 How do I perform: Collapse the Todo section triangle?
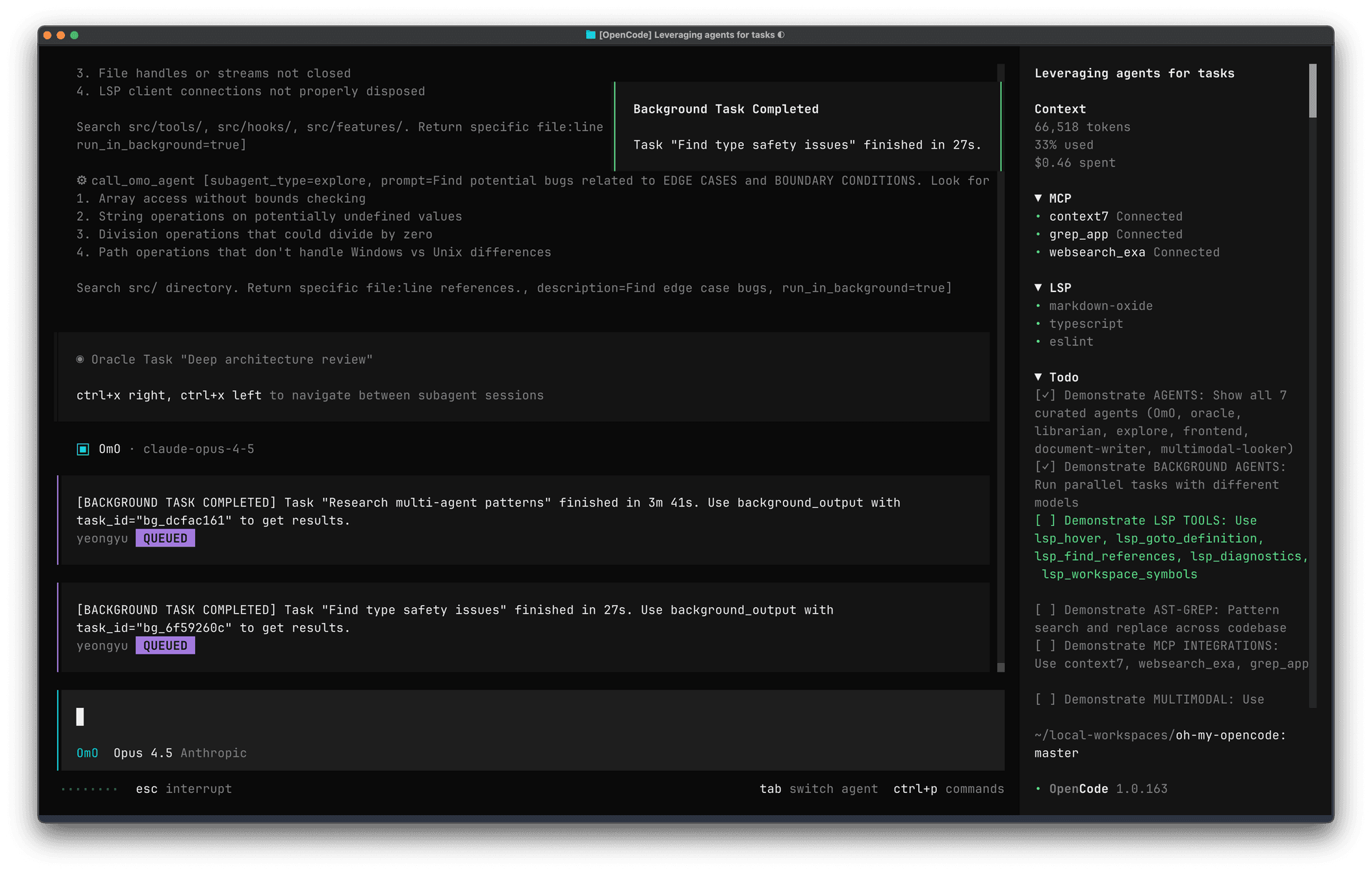tap(1038, 376)
